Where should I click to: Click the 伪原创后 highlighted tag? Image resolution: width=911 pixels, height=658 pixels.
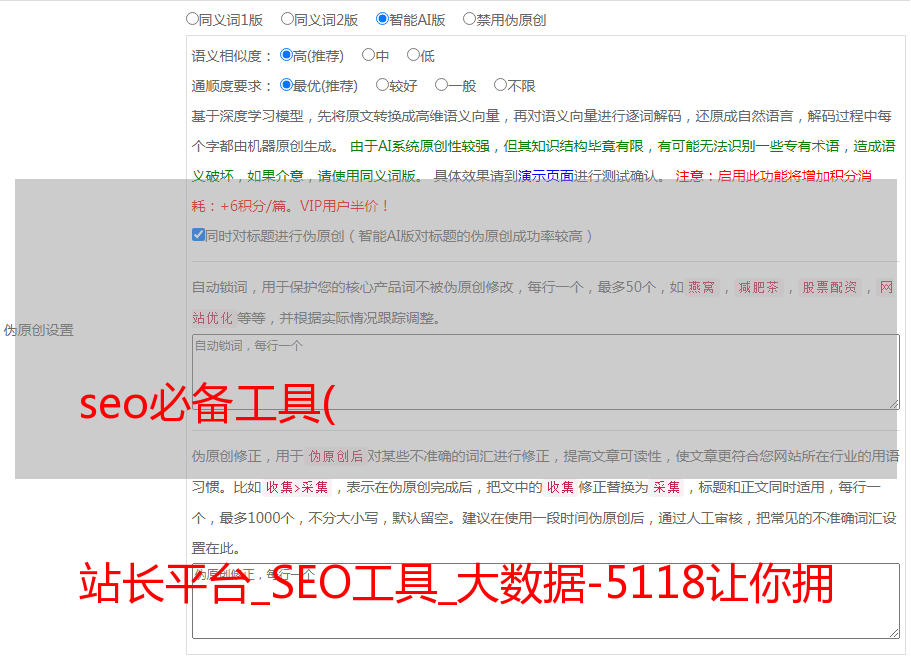(x=336, y=456)
